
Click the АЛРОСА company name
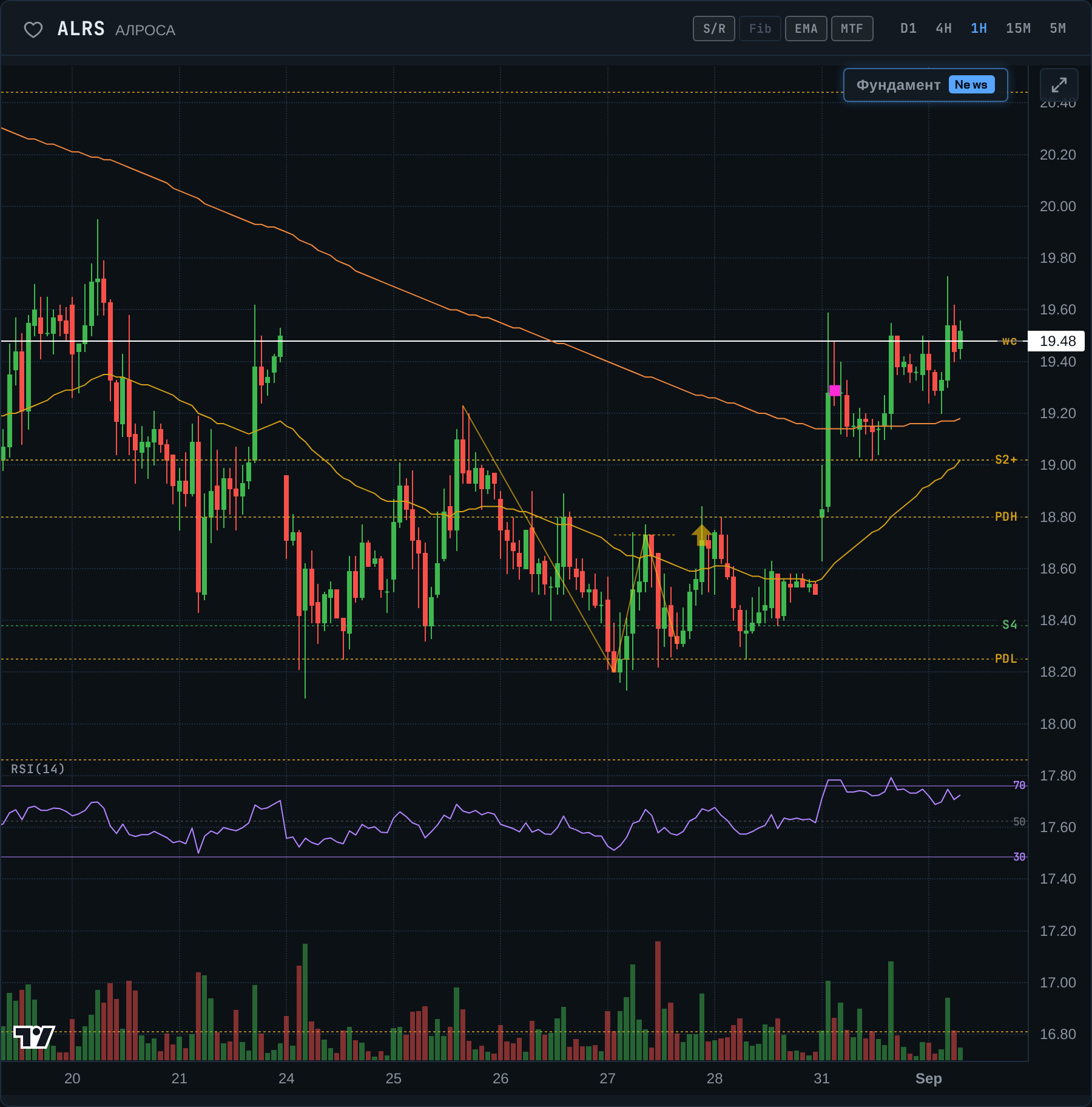point(145,30)
